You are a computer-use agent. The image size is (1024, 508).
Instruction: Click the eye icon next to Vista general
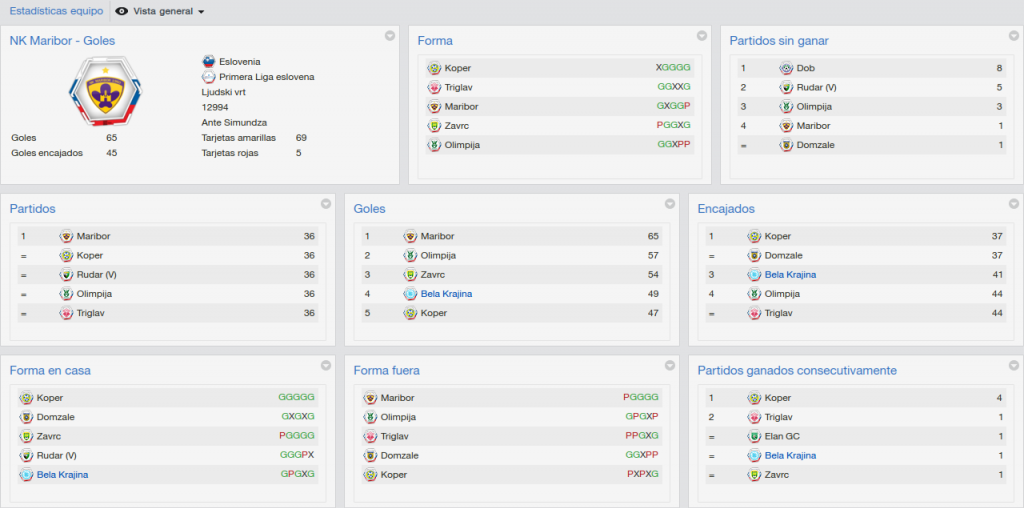click(x=121, y=11)
